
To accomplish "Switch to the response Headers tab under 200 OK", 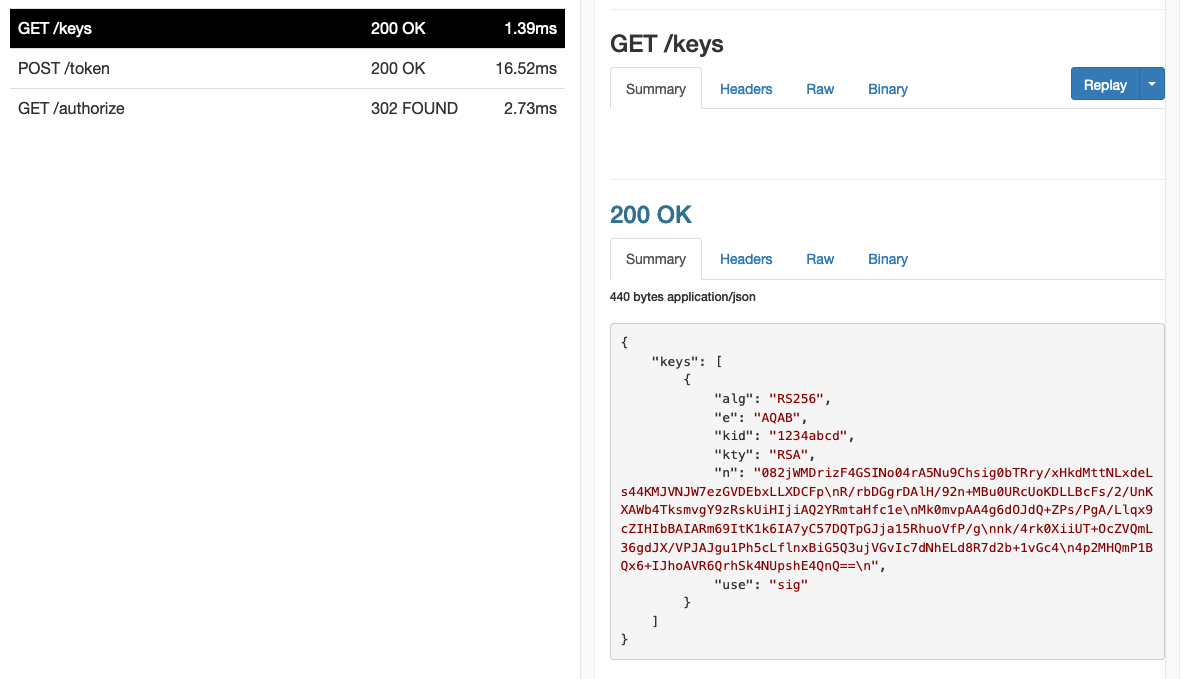I will pos(746,260).
